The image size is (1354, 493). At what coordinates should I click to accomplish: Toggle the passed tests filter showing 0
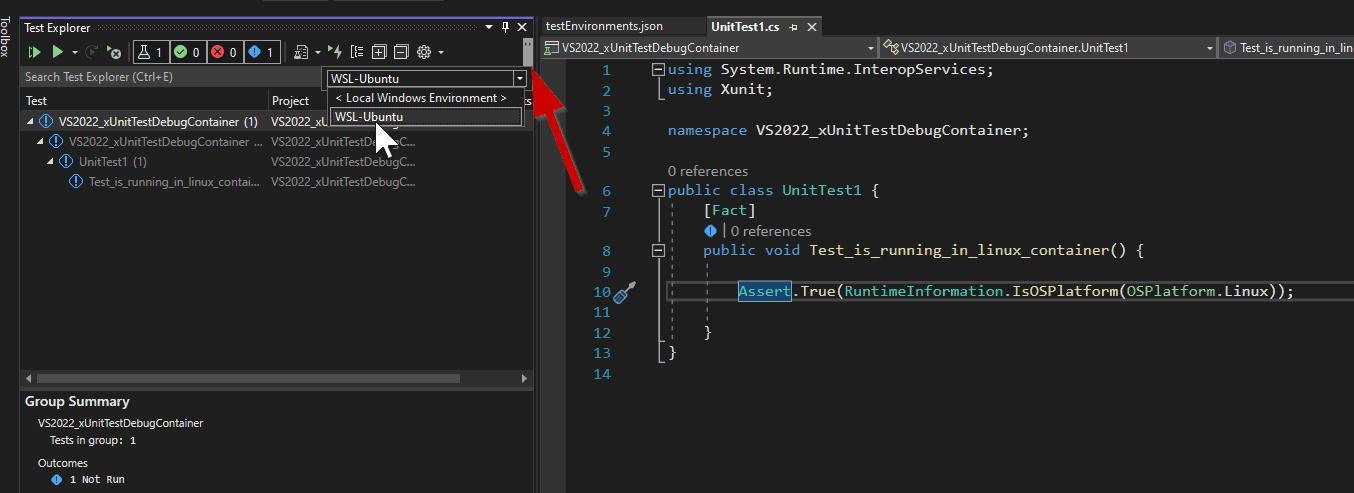[x=186, y=52]
